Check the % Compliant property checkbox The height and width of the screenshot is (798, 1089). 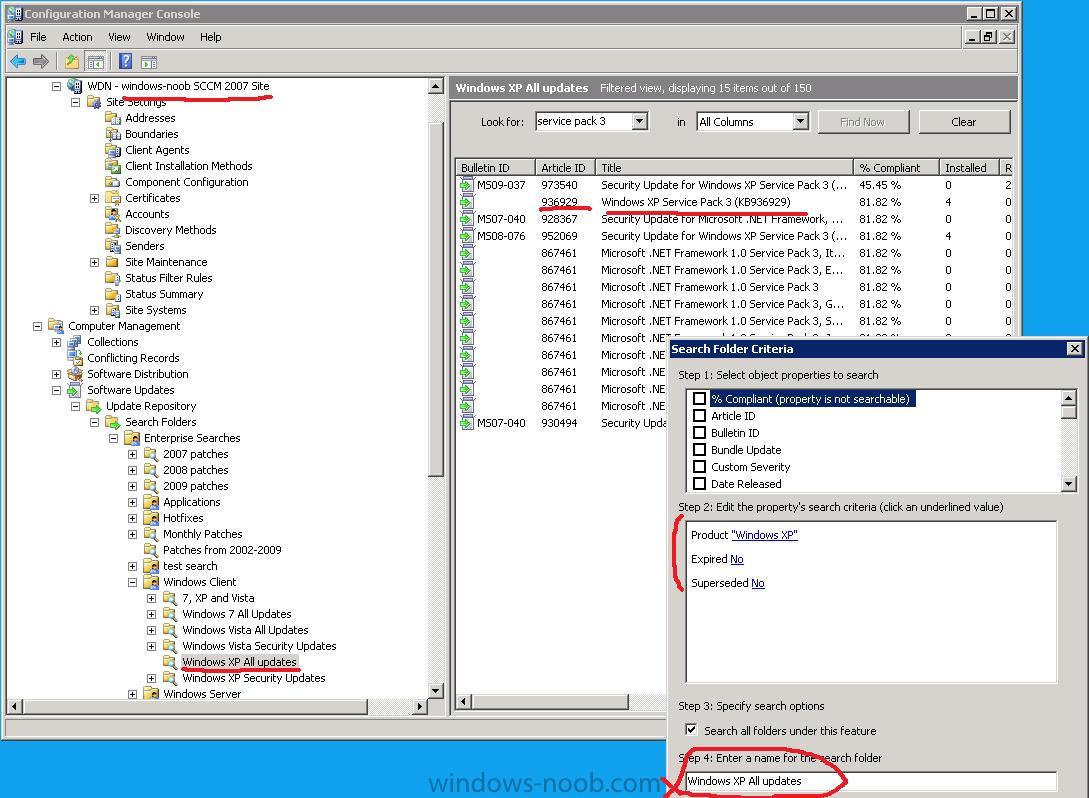pos(699,399)
